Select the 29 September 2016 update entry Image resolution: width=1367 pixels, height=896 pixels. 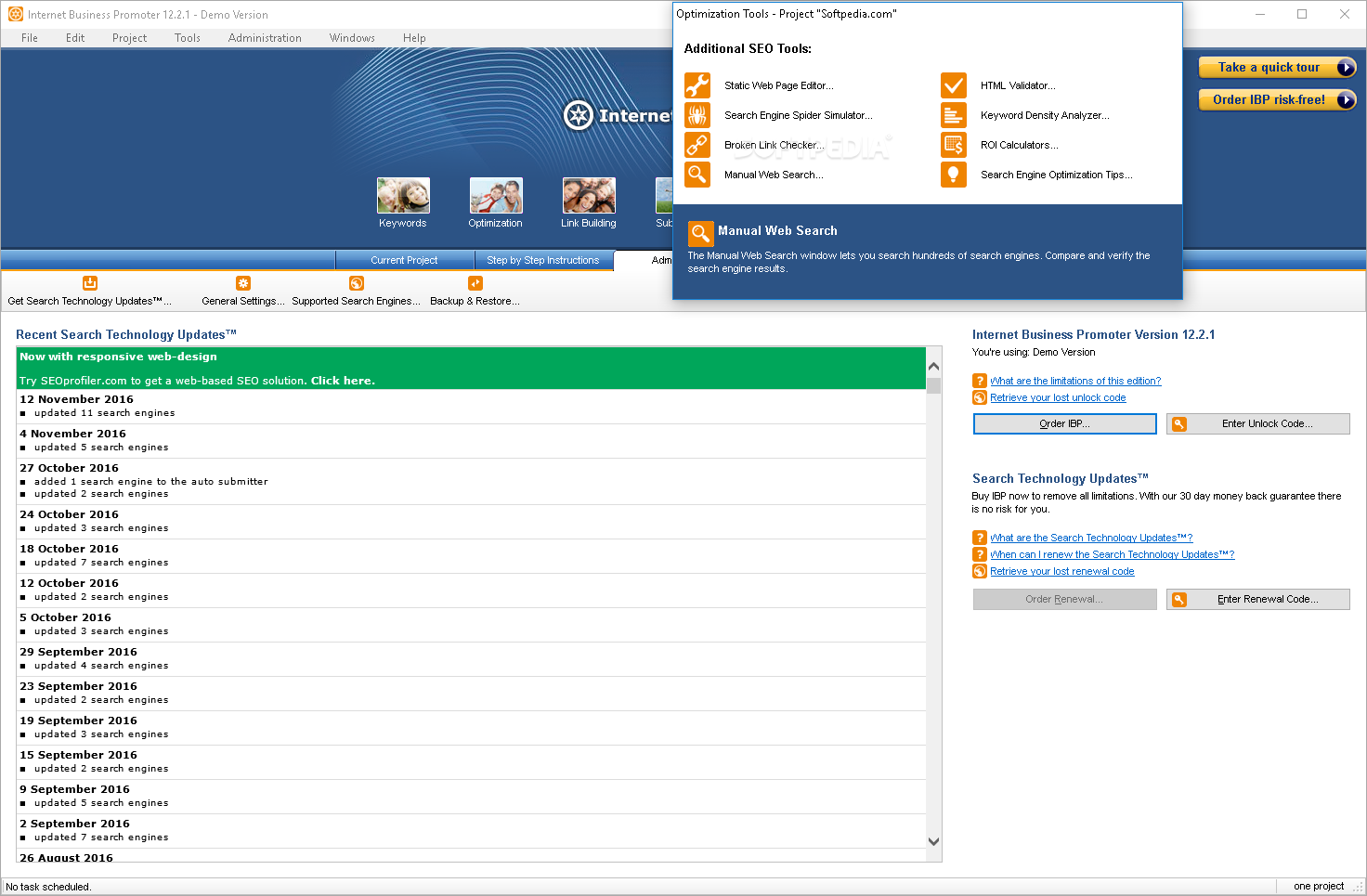coord(472,659)
